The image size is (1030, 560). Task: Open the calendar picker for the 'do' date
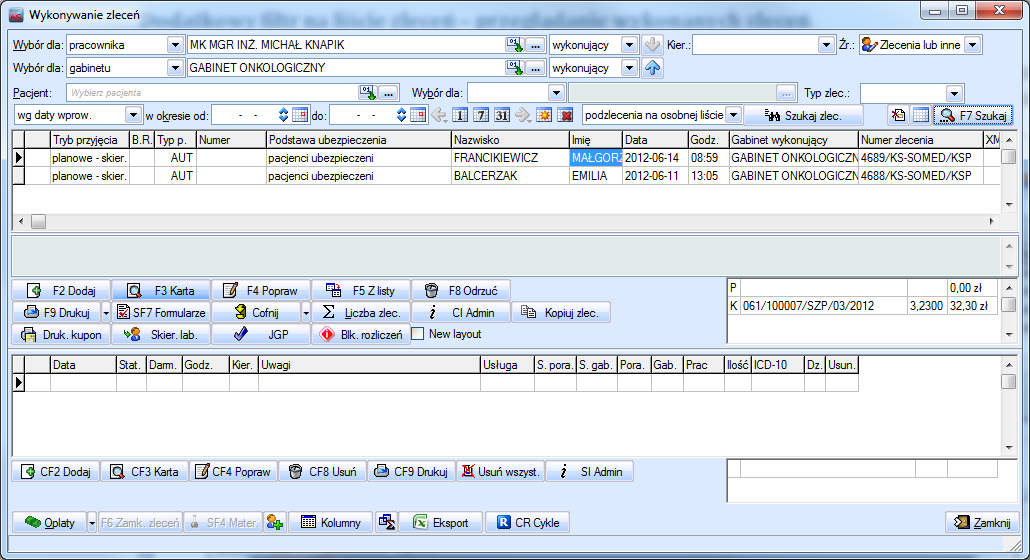[x=418, y=115]
